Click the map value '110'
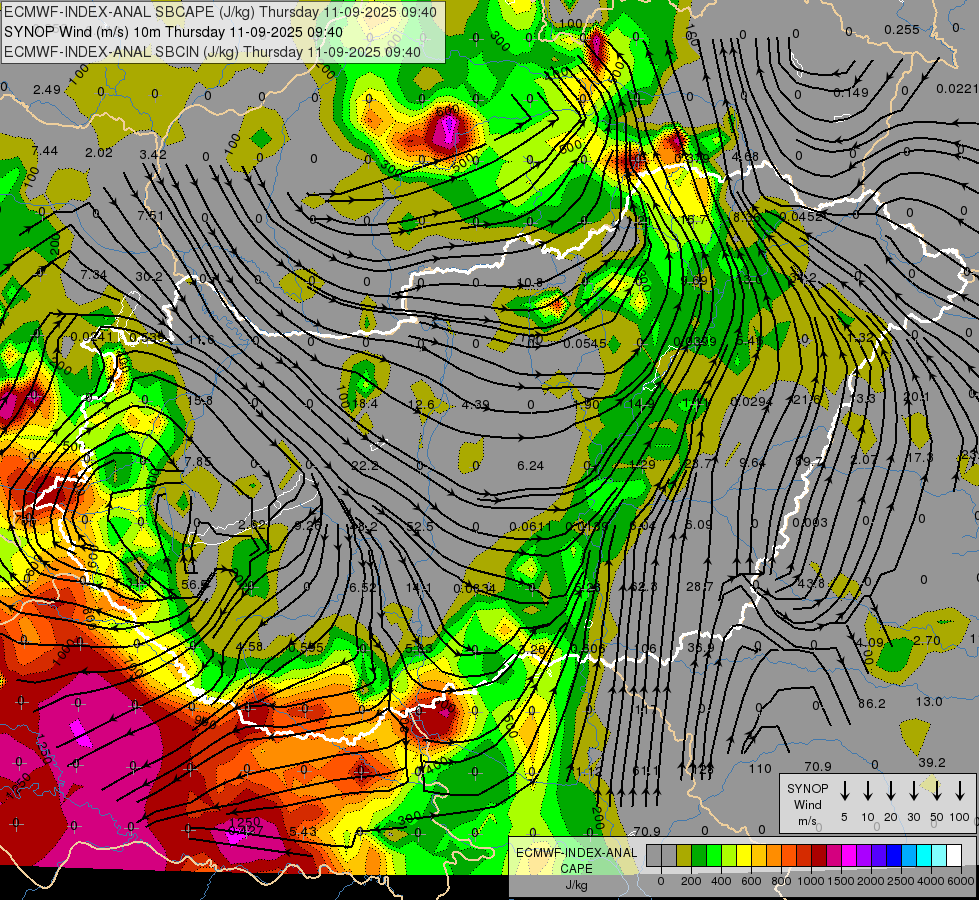Viewport: 979px width, 900px height. pos(760,768)
